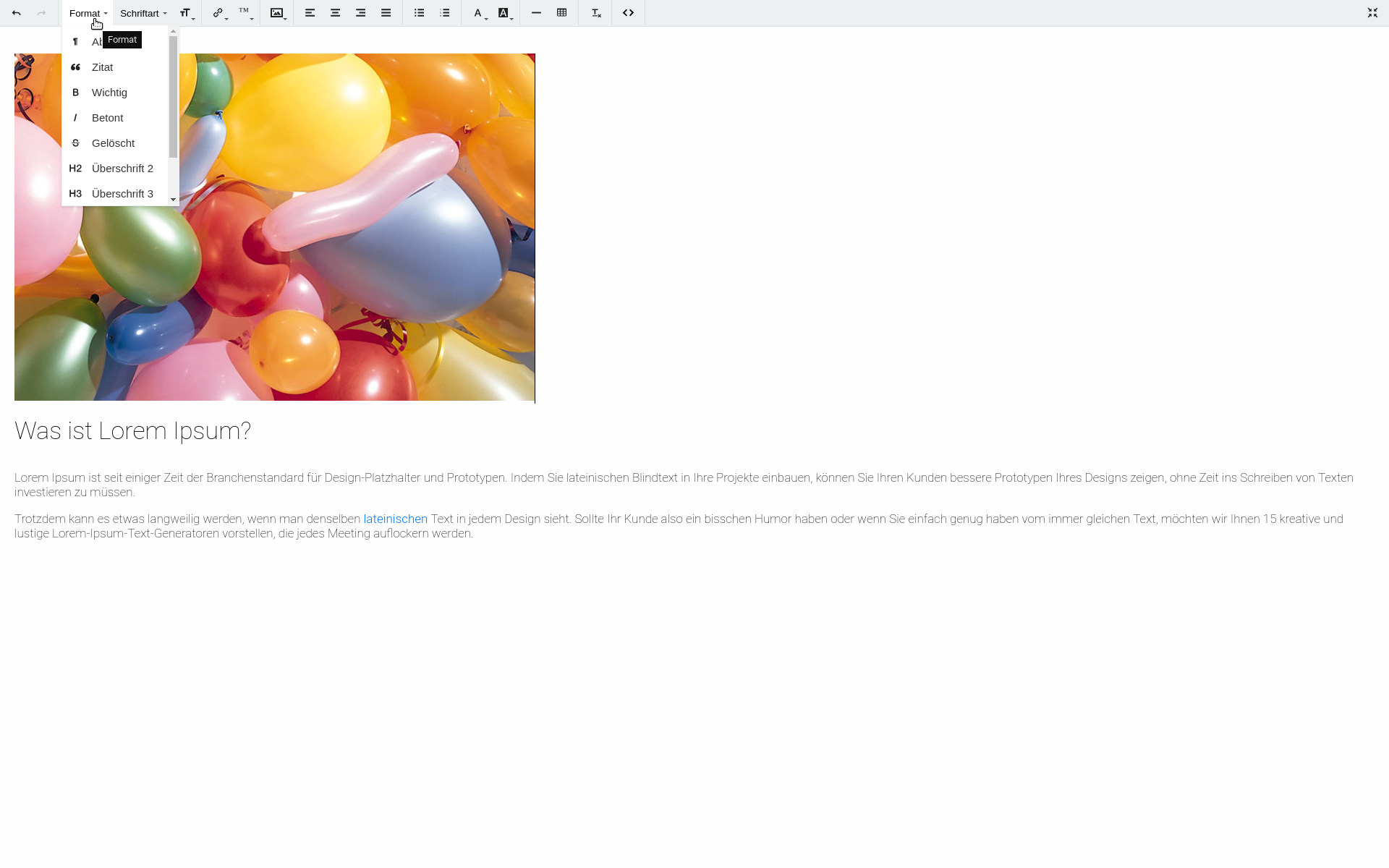Open the source code view icon

(628, 13)
